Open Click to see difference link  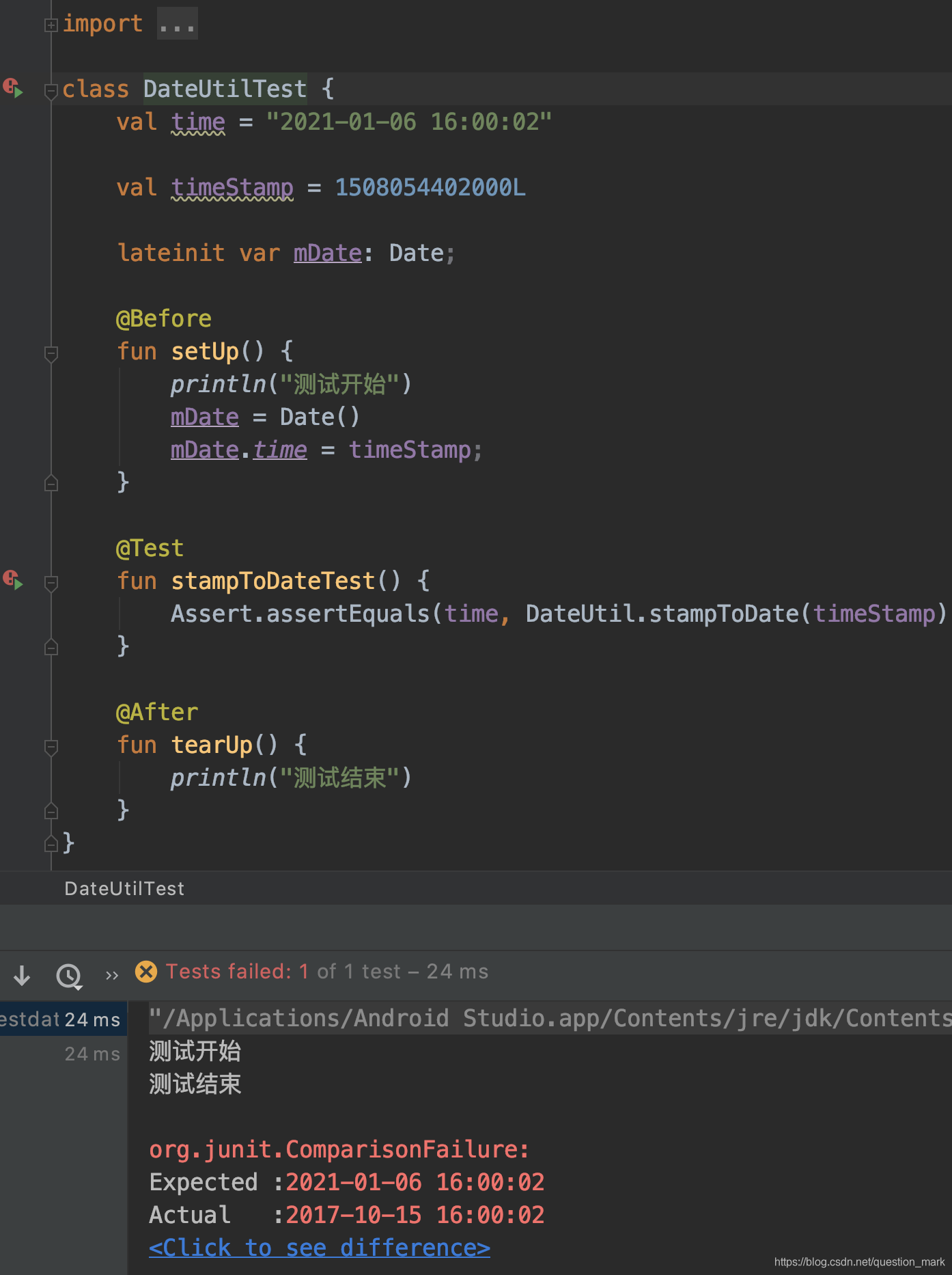click(320, 1248)
